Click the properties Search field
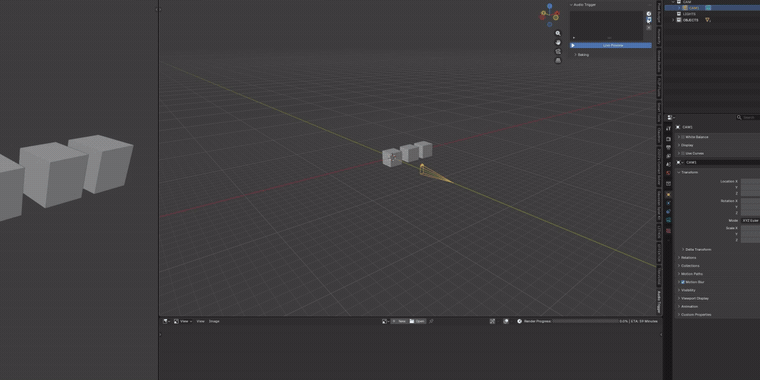The height and width of the screenshot is (380, 760). [747, 117]
